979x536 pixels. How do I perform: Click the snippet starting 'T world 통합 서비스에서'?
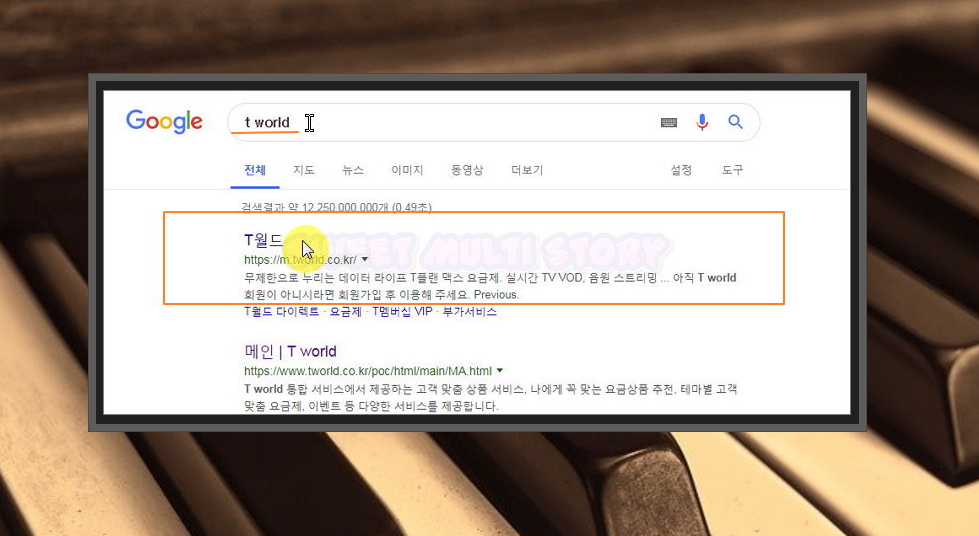(491, 397)
